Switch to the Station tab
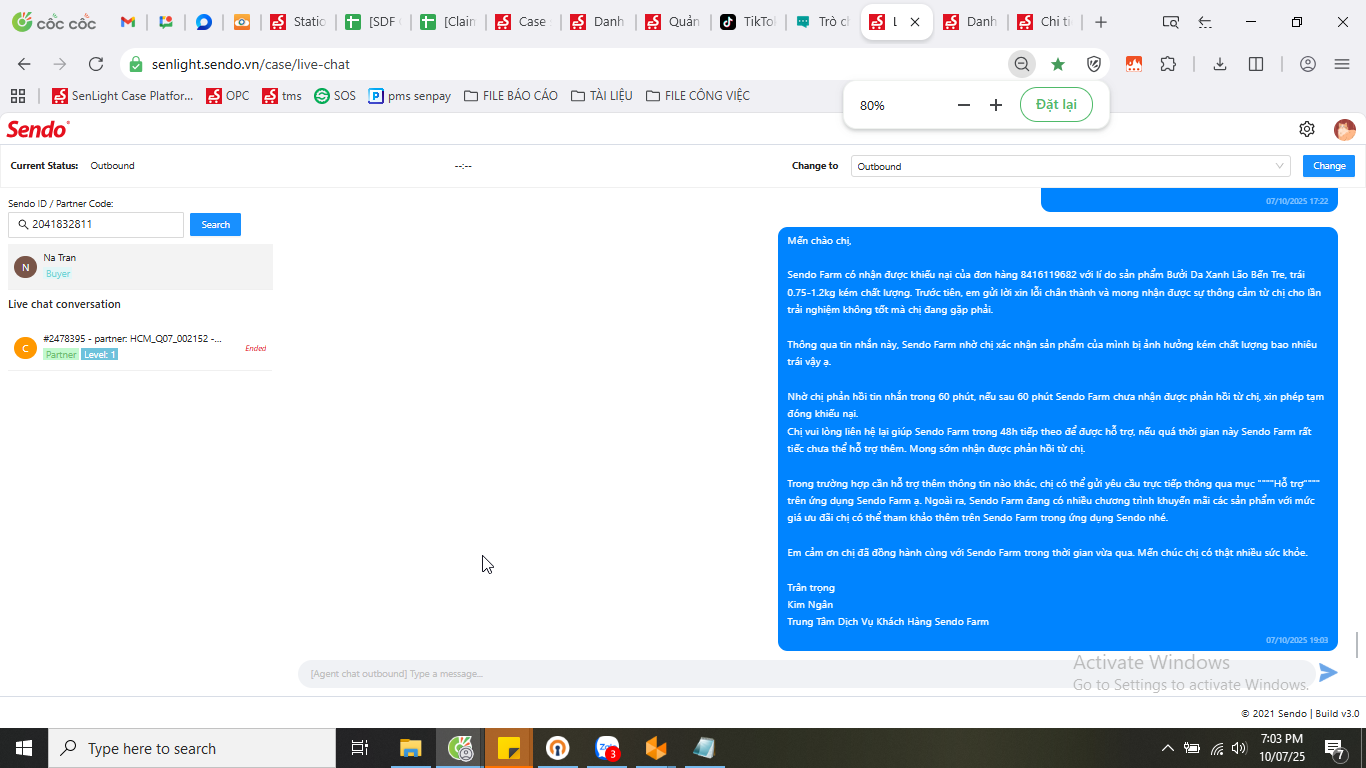Screen dimensions: 1366x768 tap(300, 22)
